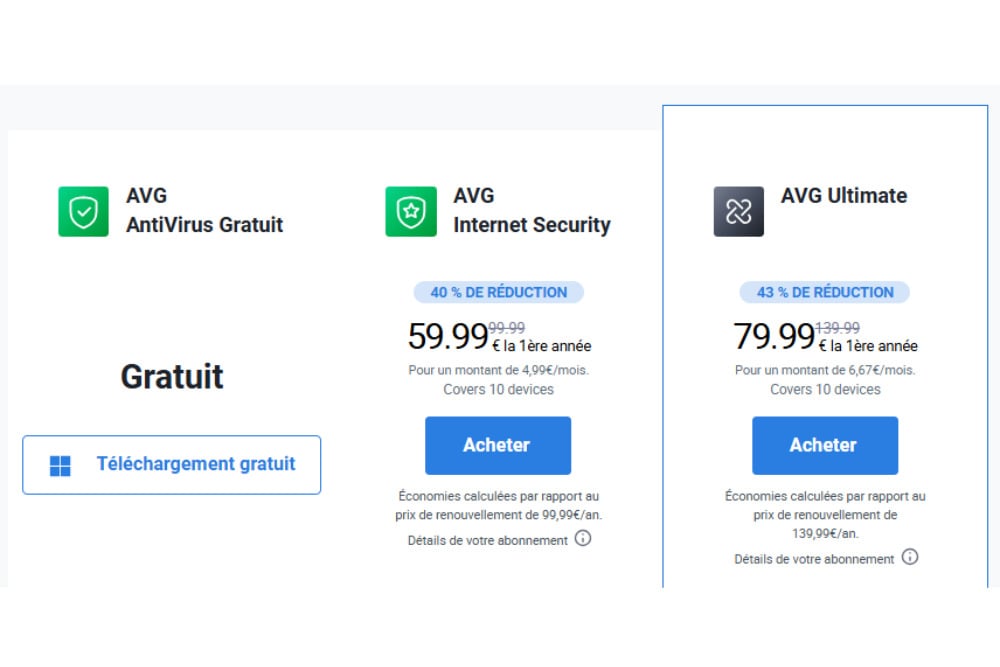Image resolution: width=1000 pixels, height=667 pixels.
Task: Select the AVG Internet Security title
Action: [531, 211]
